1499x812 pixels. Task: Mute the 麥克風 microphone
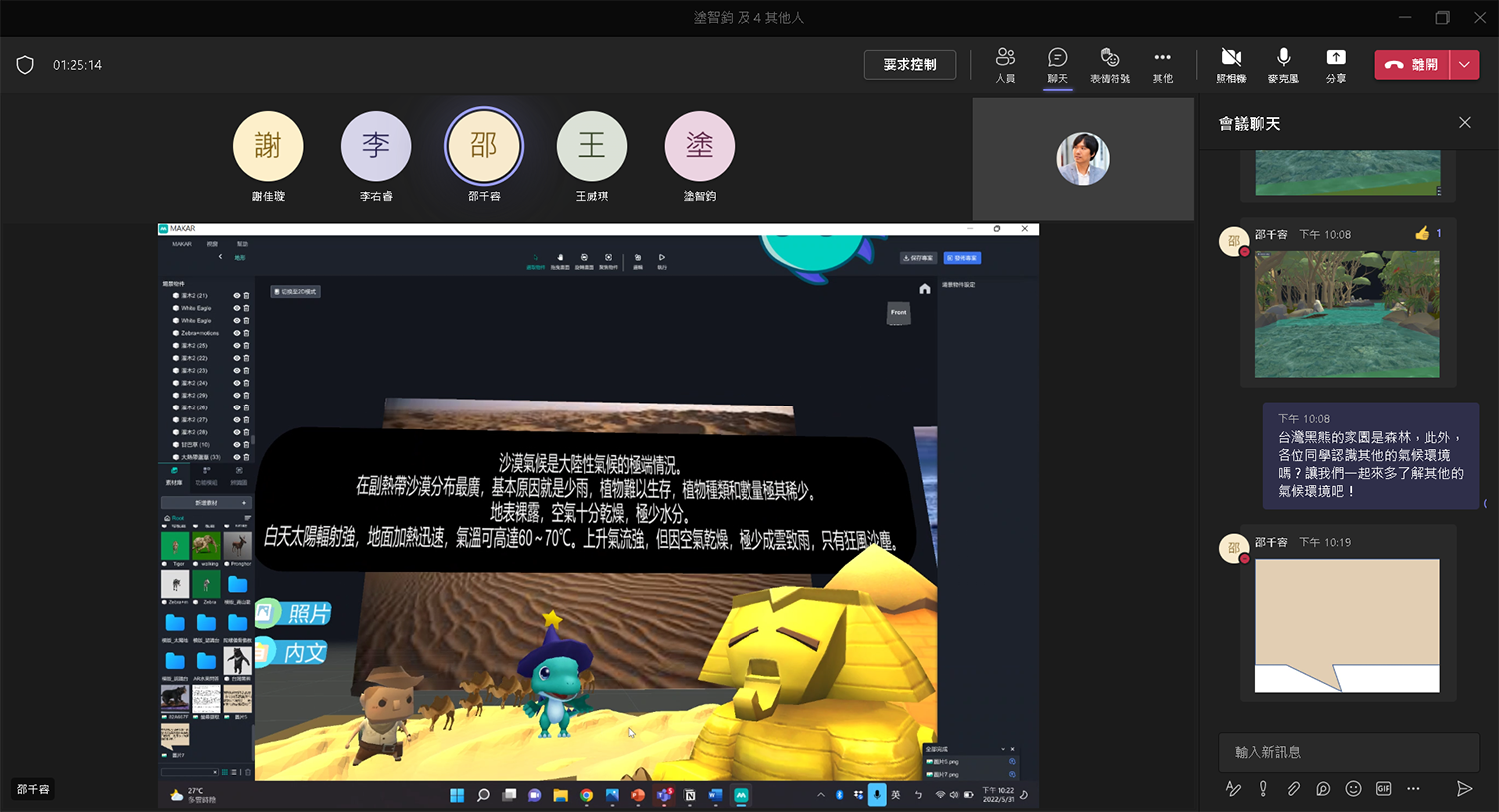click(x=1283, y=64)
